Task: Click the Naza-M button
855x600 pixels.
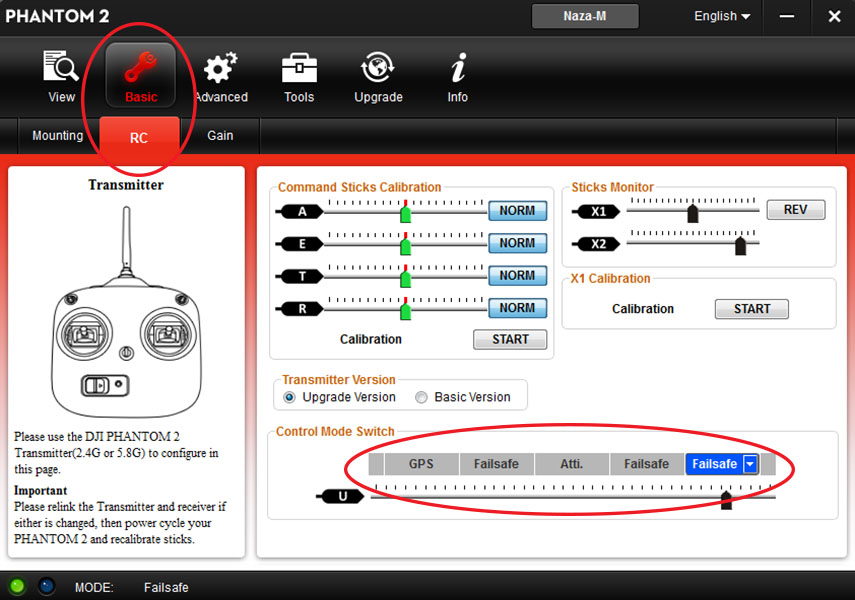Action: click(585, 16)
